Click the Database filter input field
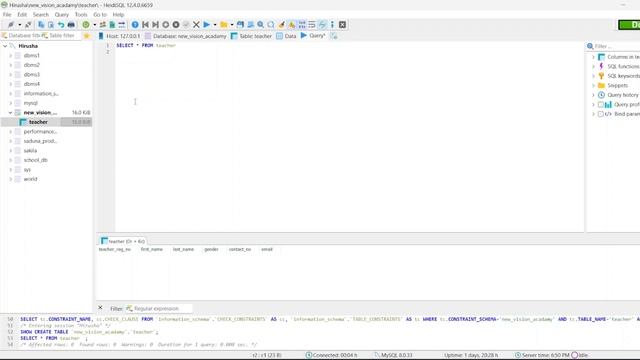Screen dimensions: 640x360 tap(21, 36)
